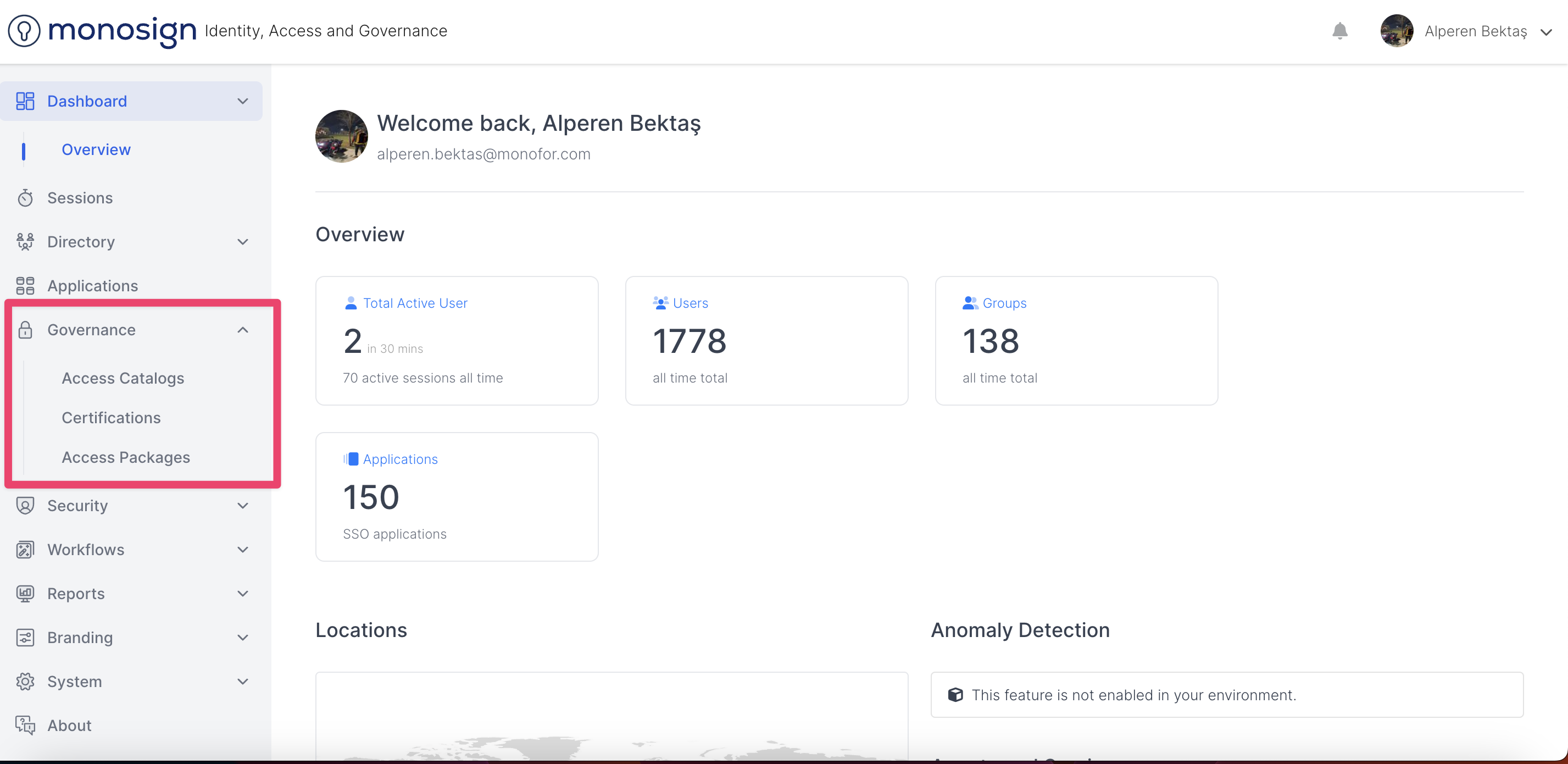Viewport: 1568px width, 764px height.
Task: Click the Applications grid icon in sidebar
Action: coord(25,285)
